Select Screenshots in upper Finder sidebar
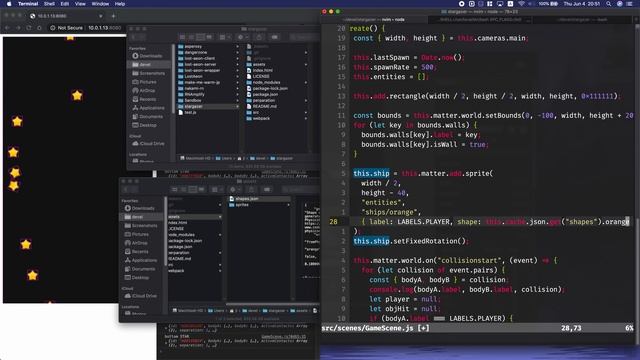Image resolution: width=640 pixels, height=360 pixels. pyautogui.click(x=149, y=73)
